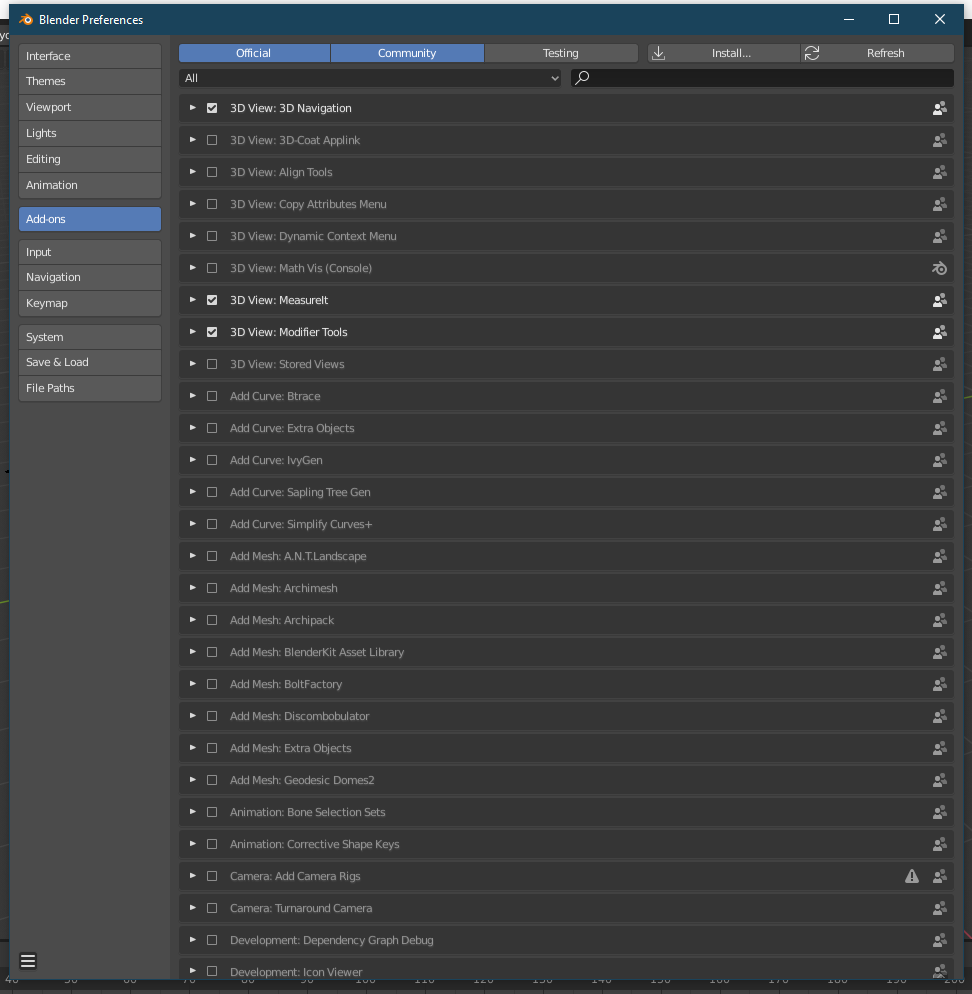
Task: Enable Add Curve: Extra Objects checkbox
Action: pos(212,429)
